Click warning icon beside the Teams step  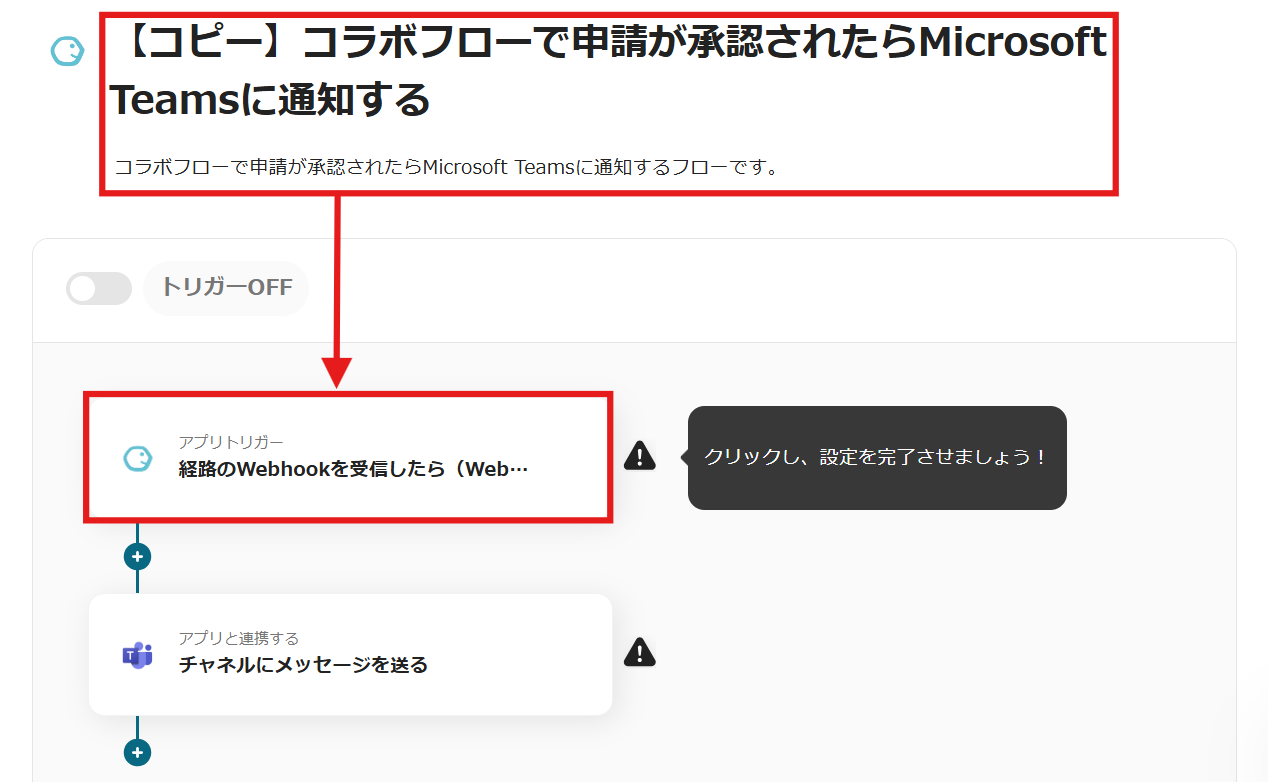coord(640,653)
